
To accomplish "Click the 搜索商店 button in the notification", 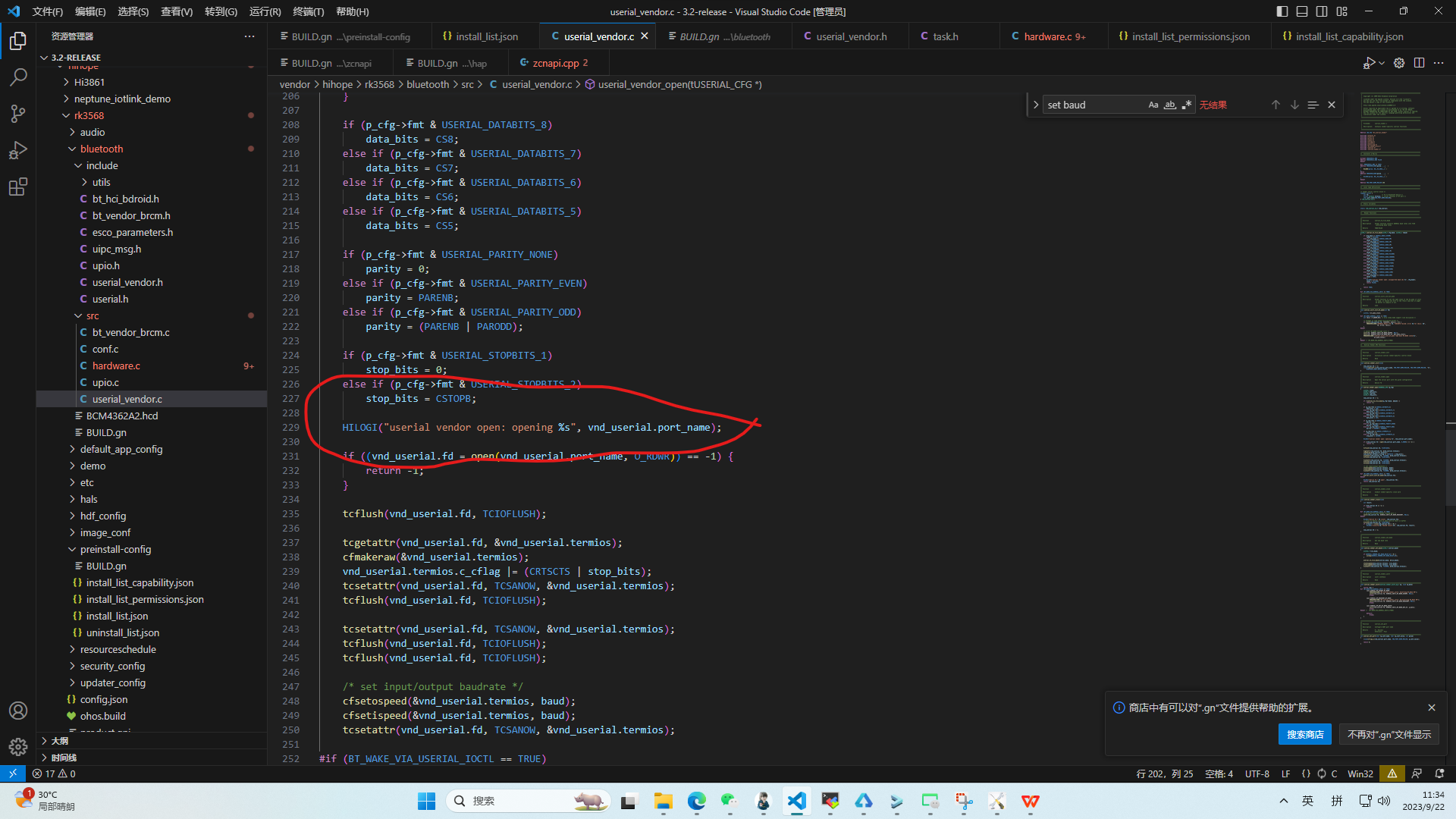I will pyautogui.click(x=1304, y=734).
